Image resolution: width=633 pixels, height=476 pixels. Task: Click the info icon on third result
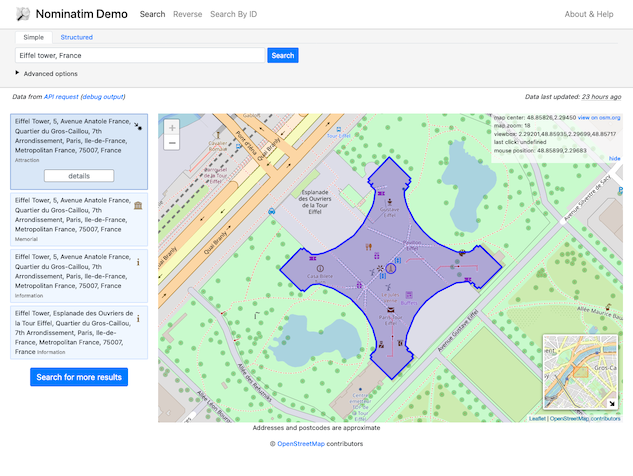(x=138, y=262)
